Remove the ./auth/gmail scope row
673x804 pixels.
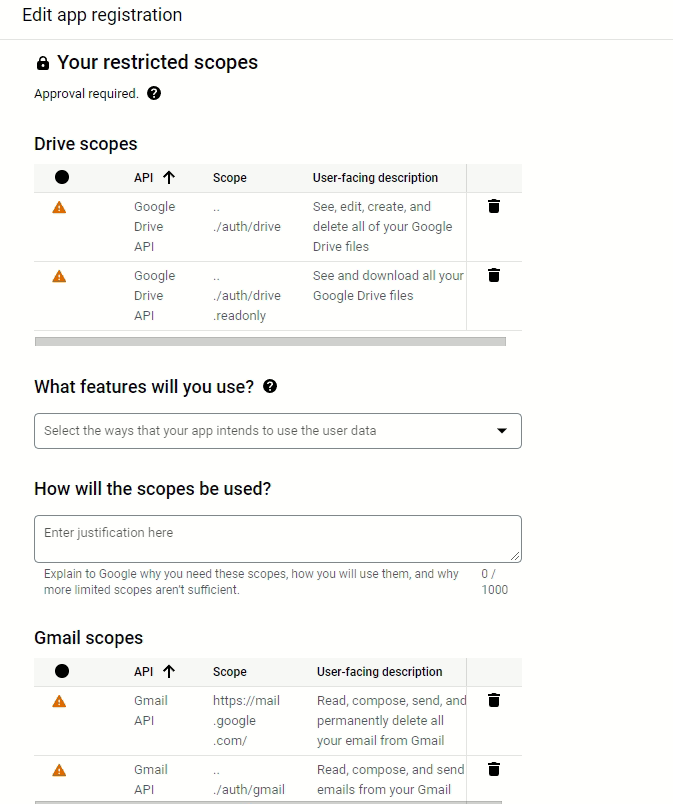(x=493, y=769)
